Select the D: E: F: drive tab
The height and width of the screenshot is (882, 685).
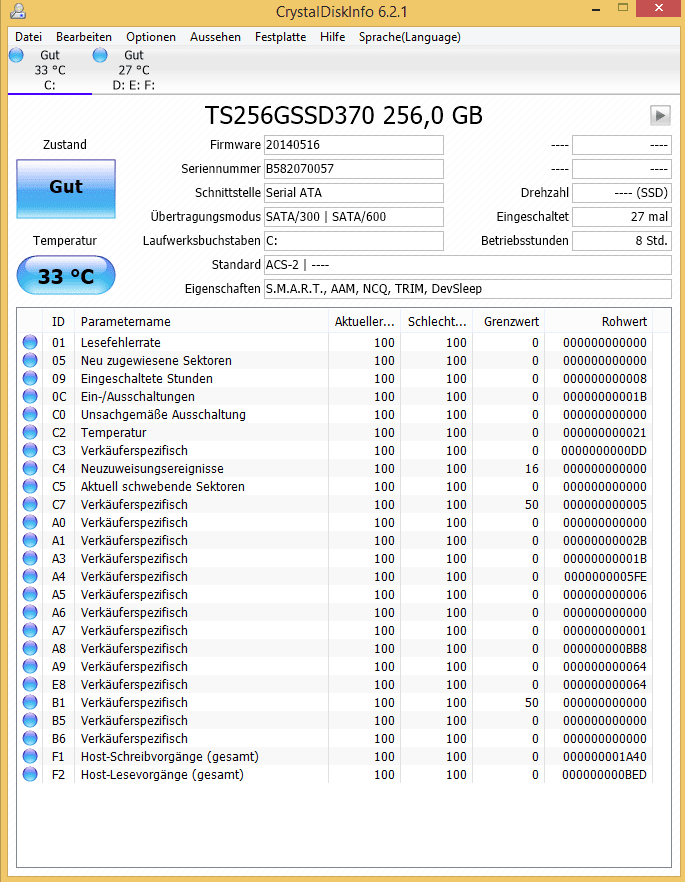pos(134,70)
